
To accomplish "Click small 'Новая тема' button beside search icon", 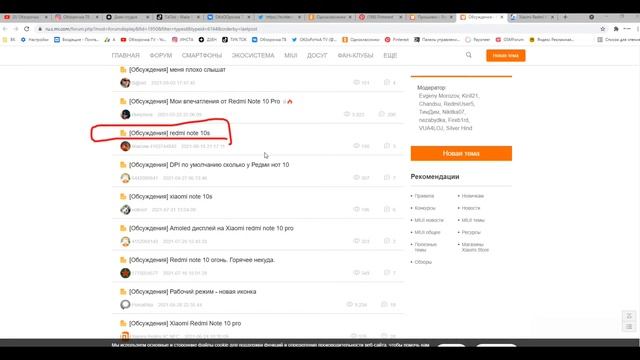I will pyautogui.click(x=505, y=56).
